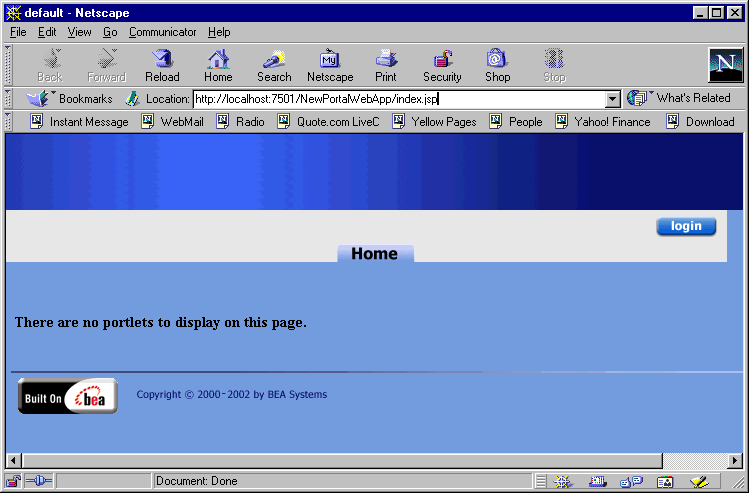Viewport: 749px width, 493px height.
Task: Open the Security info button
Action: 442,65
